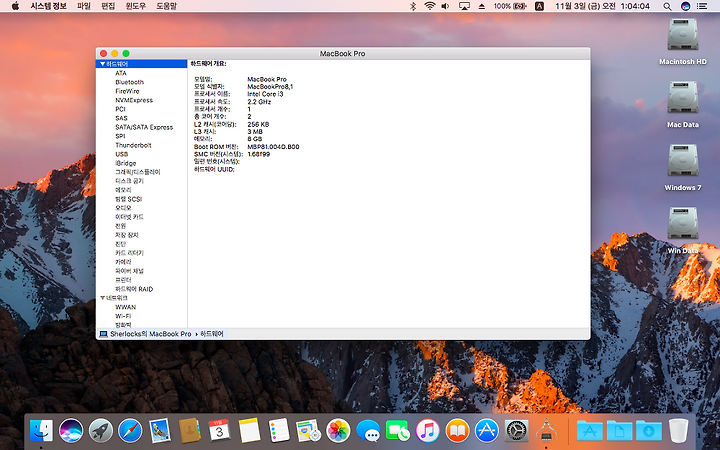Open the 편집 menu
The width and height of the screenshot is (720, 450).
(x=108, y=6)
